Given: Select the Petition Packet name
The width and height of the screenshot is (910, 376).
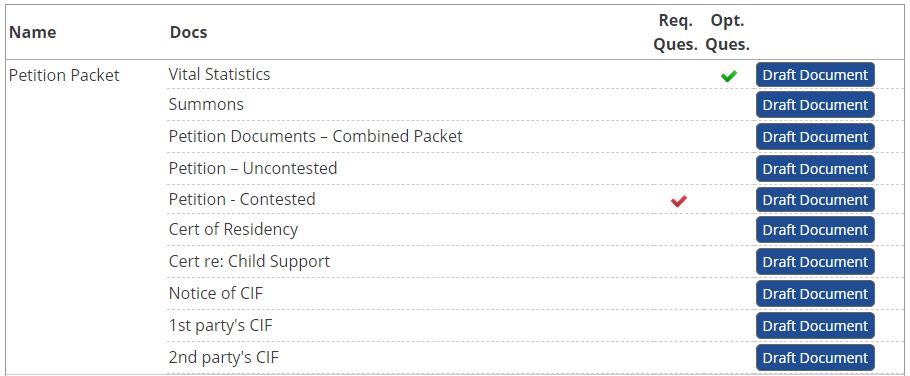Looking at the screenshot, I should point(64,75).
